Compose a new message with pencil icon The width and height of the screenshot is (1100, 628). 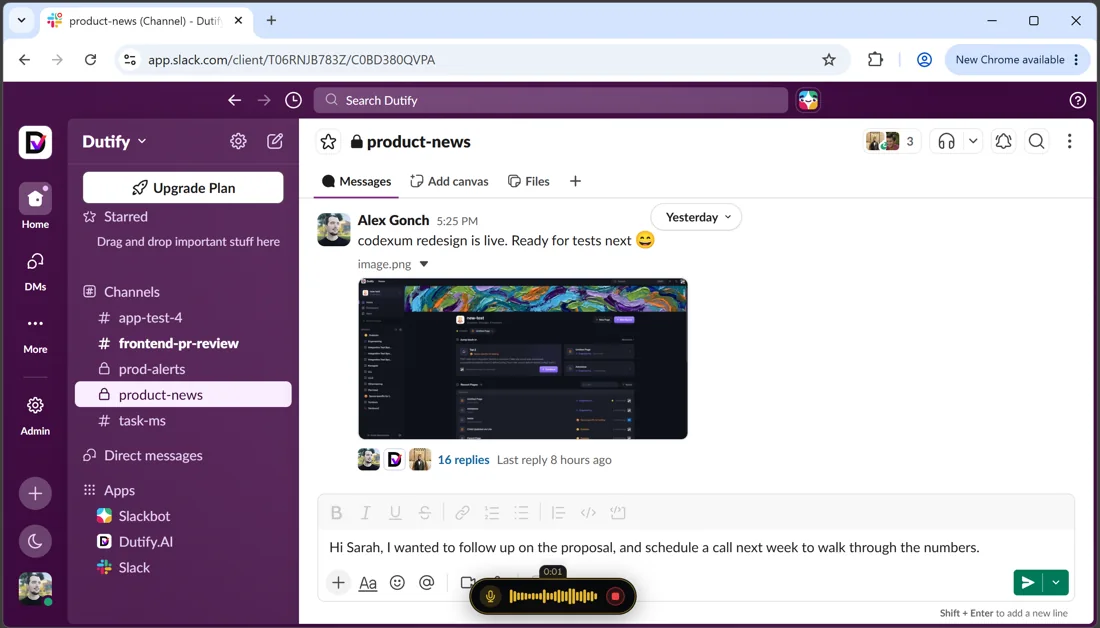[x=275, y=141]
